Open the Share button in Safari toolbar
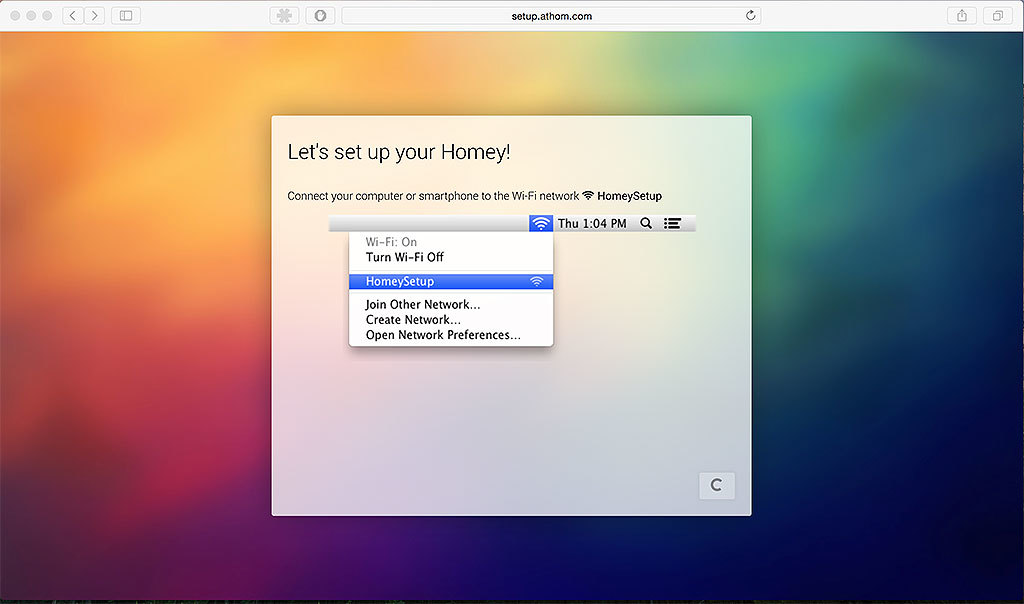Screen dimensions: 1024x604 pyautogui.click(x=962, y=16)
